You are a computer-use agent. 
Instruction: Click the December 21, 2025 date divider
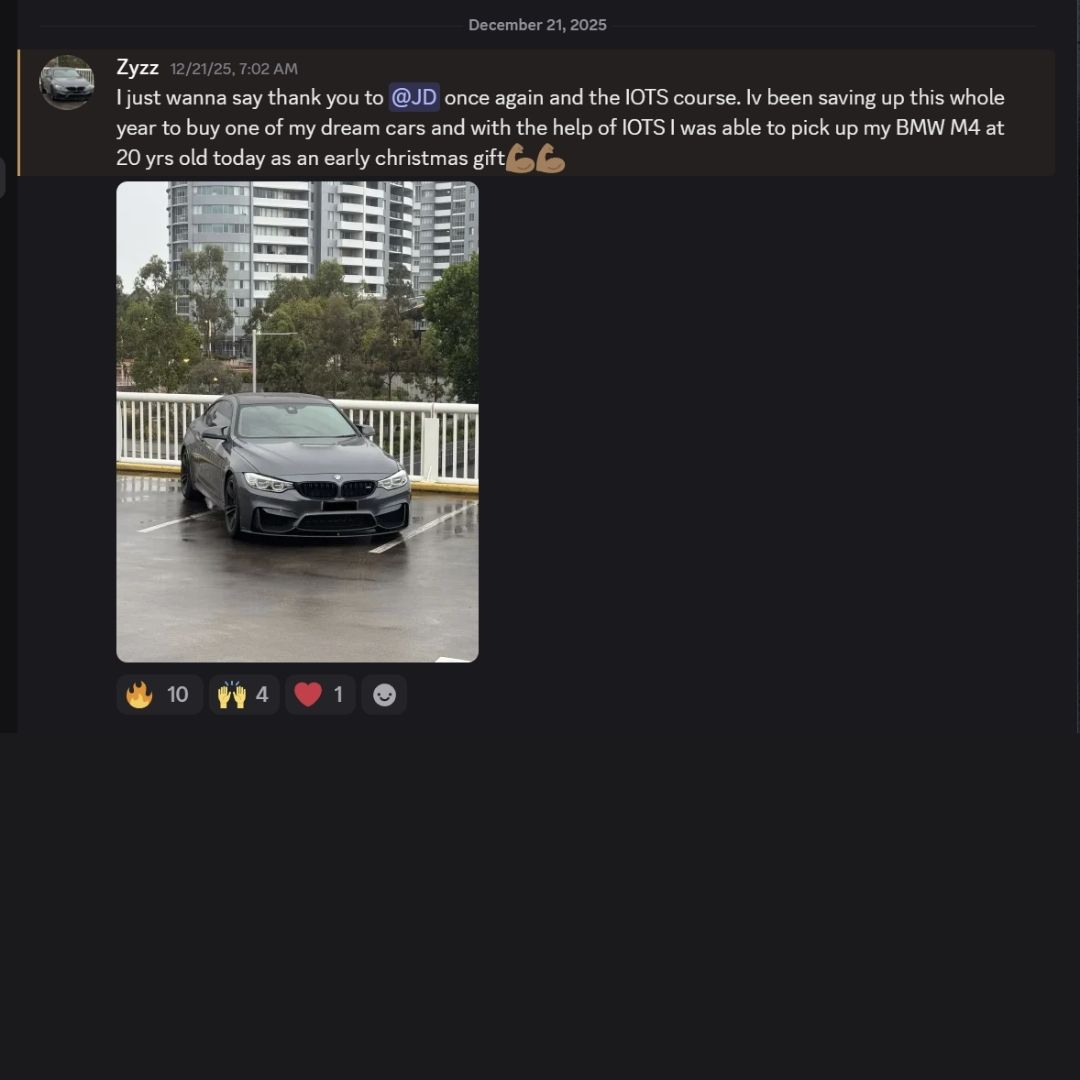537,25
